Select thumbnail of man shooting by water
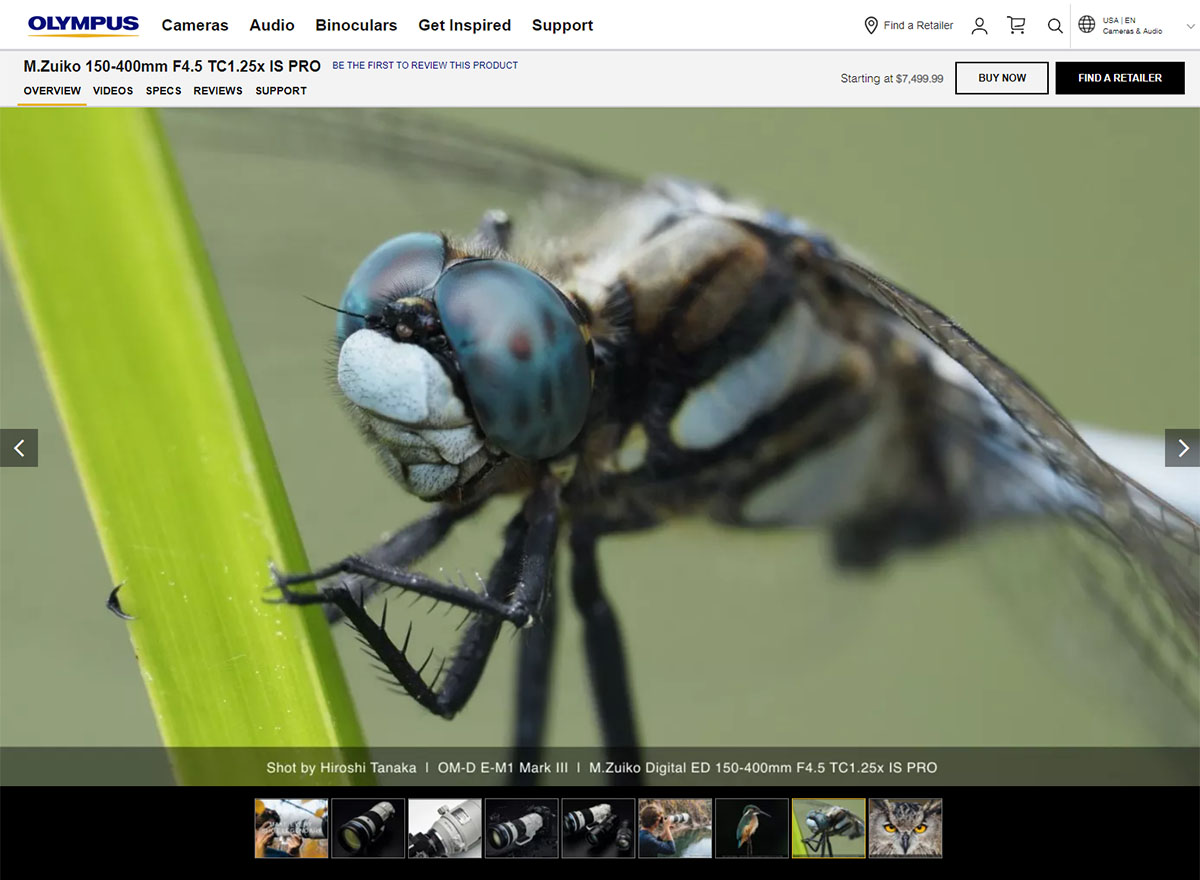1200x880 pixels. tap(675, 828)
